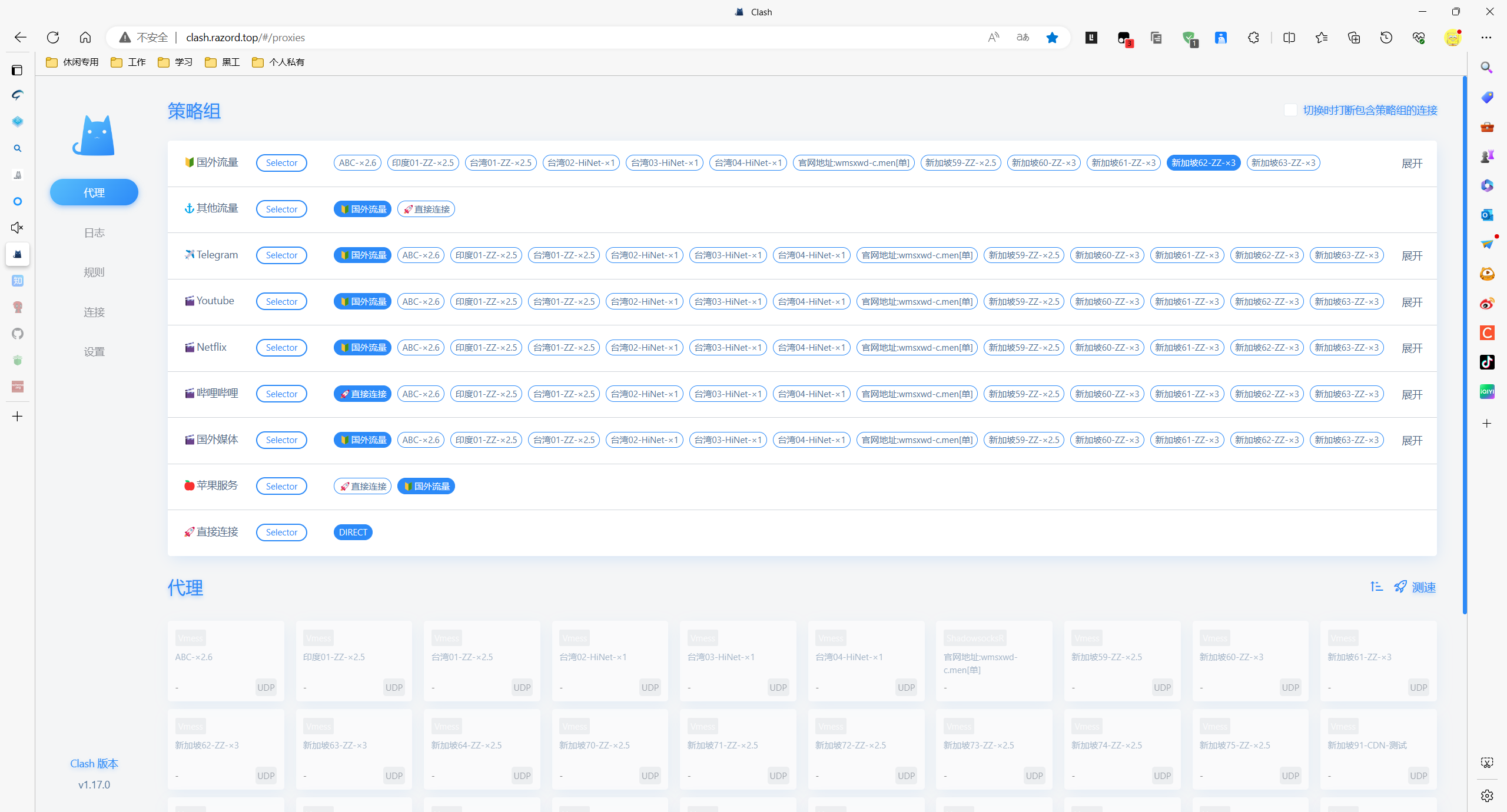The width and height of the screenshot is (1507, 812).
Task: Click the 台湾02-HiNet-×1 proxy card
Action: tap(610, 660)
